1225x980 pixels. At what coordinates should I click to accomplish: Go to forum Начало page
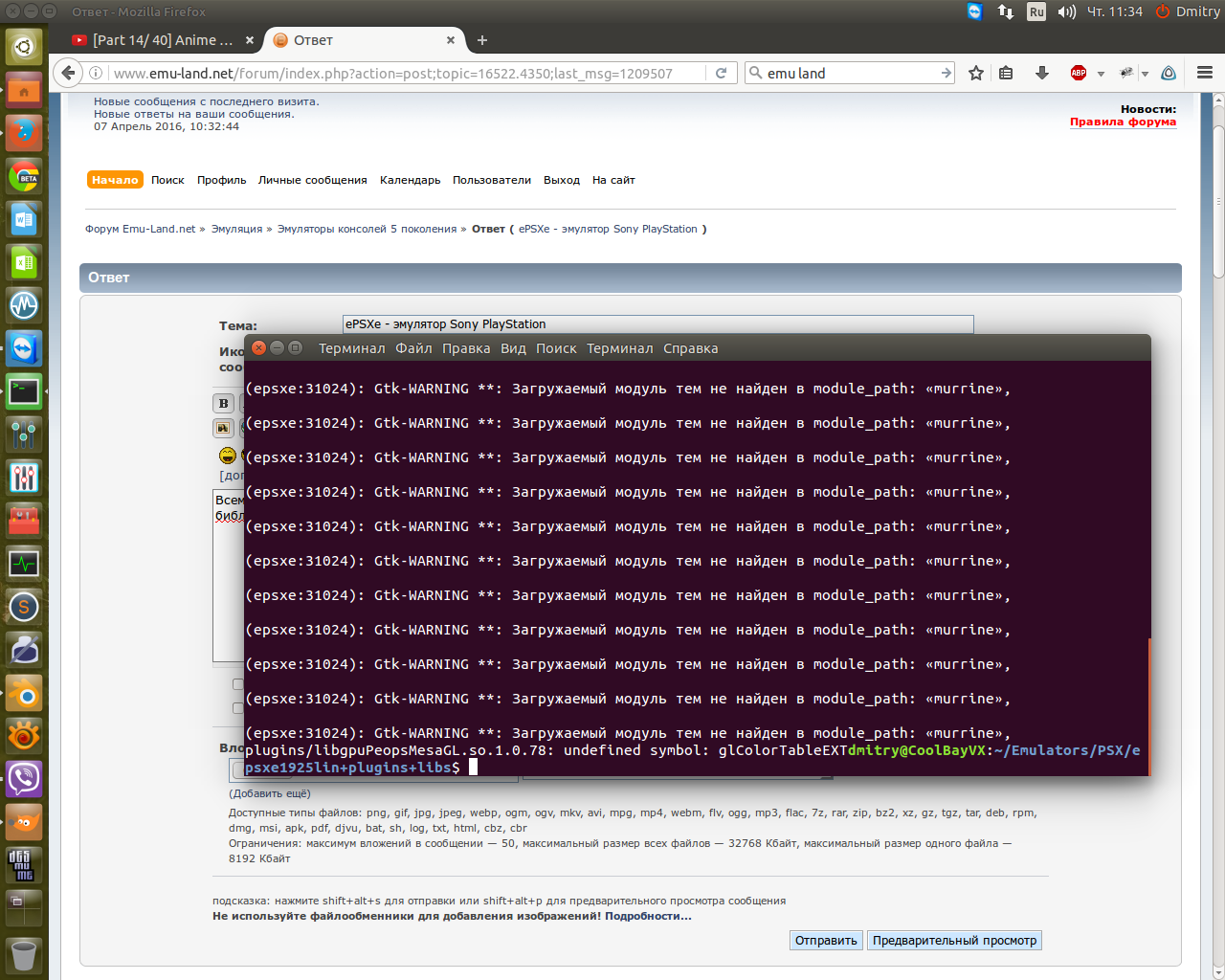click(x=115, y=180)
